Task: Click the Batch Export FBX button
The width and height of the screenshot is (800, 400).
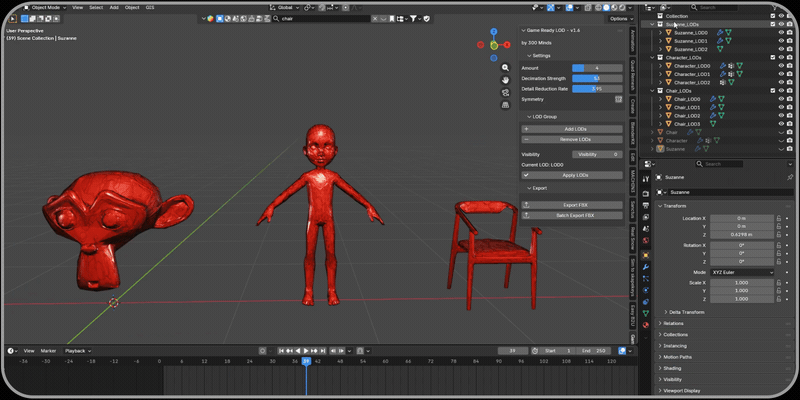Action: click(572, 215)
